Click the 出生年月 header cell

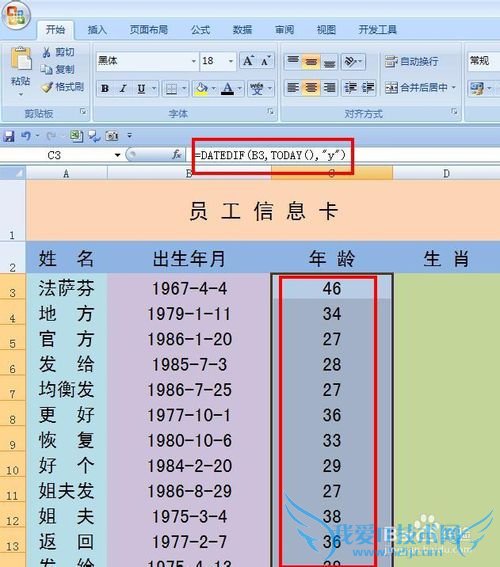tap(189, 258)
